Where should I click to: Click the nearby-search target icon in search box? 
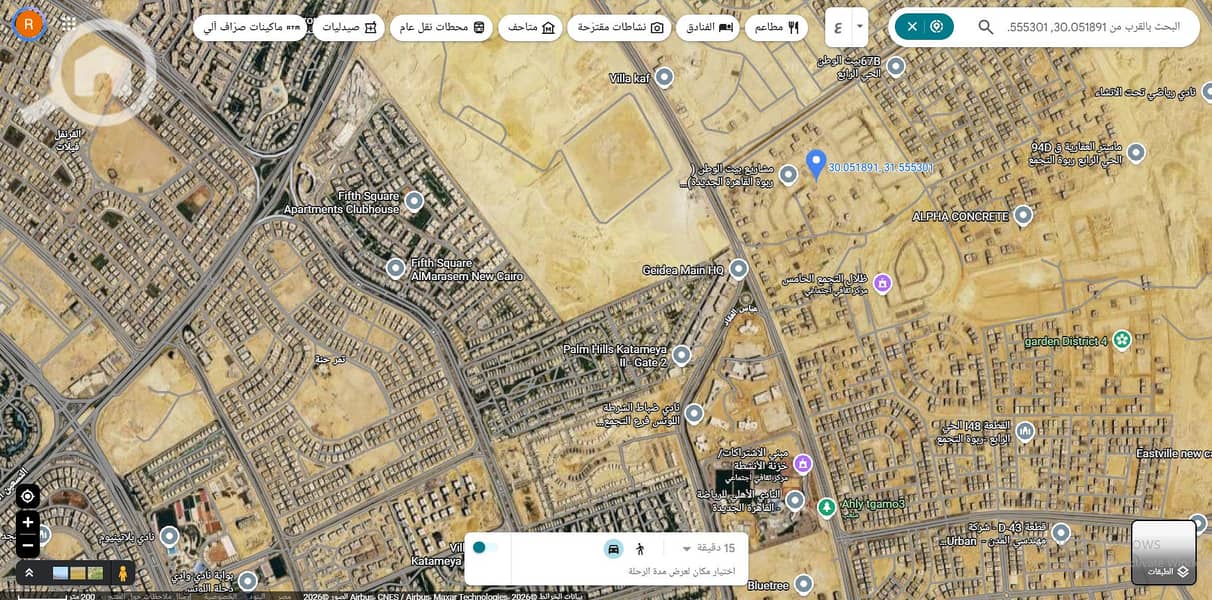[937, 27]
